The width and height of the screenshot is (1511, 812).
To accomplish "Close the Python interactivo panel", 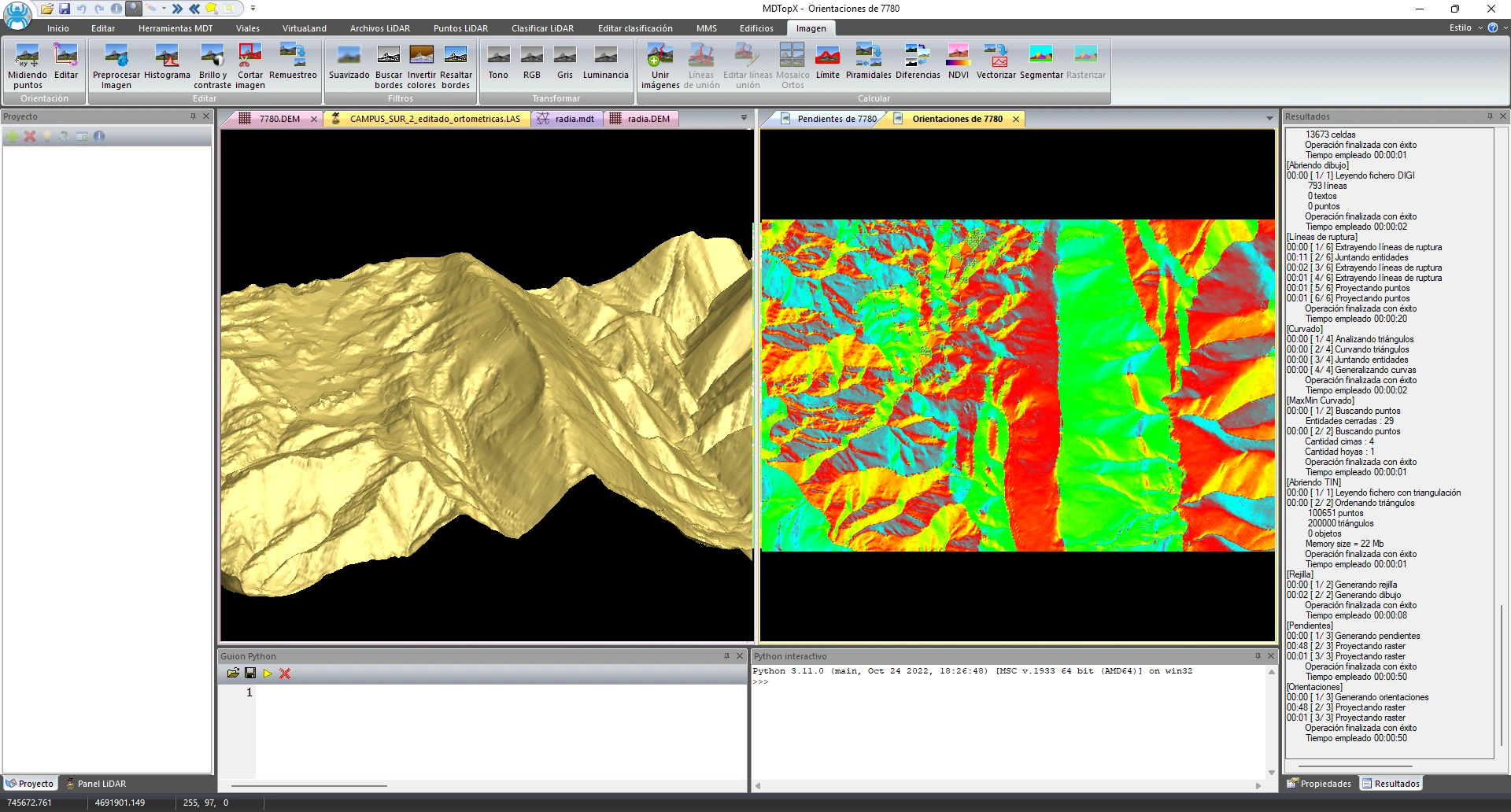I will coord(1270,656).
